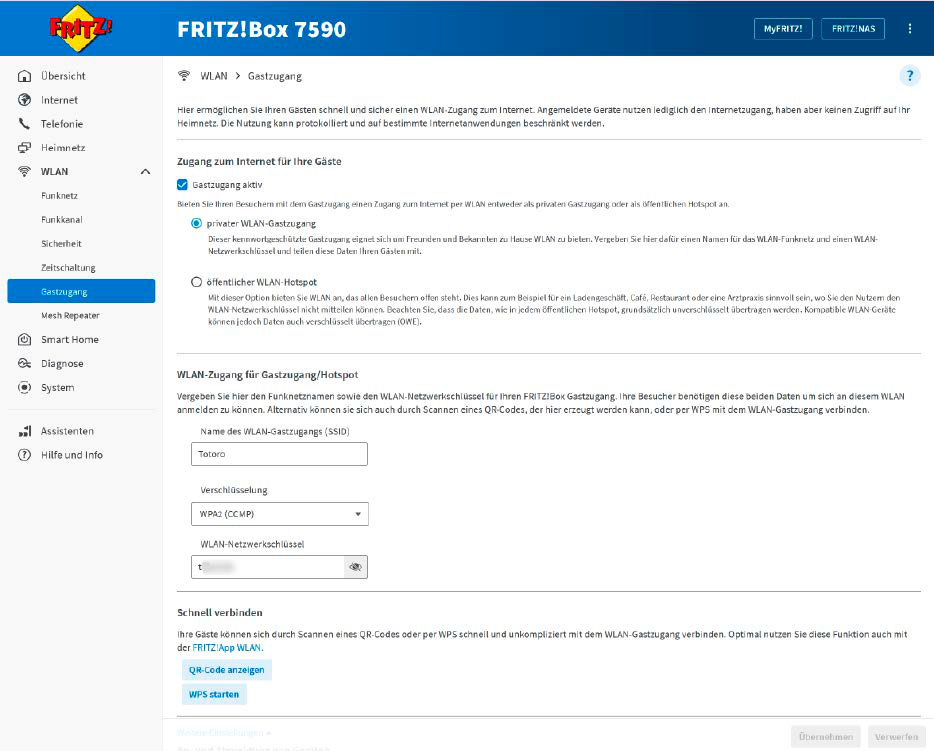934x751 pixels.
Task: Click the SSID field containing Totoro
Action: (279, 454)
